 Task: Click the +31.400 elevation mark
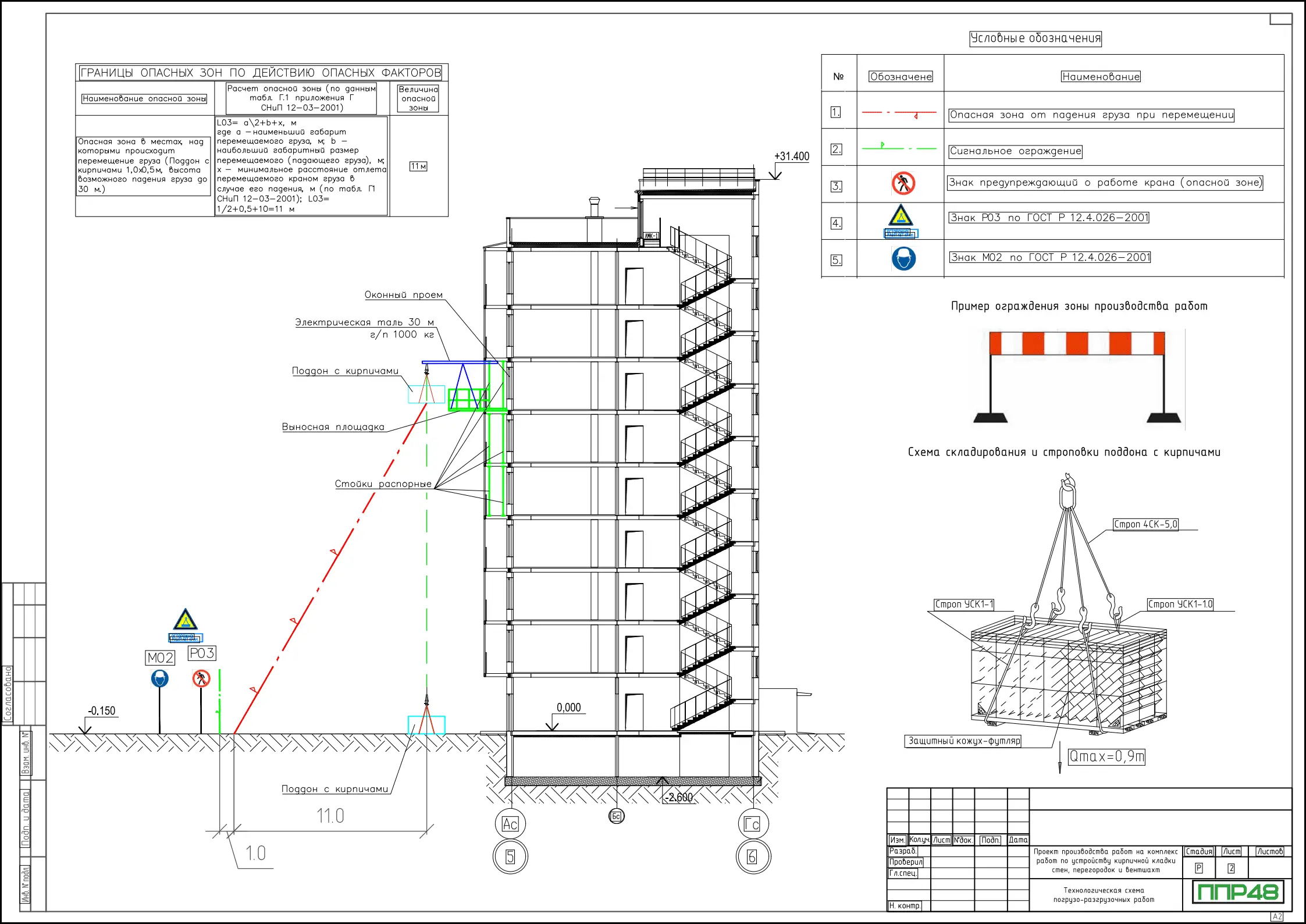pos(791,156)
